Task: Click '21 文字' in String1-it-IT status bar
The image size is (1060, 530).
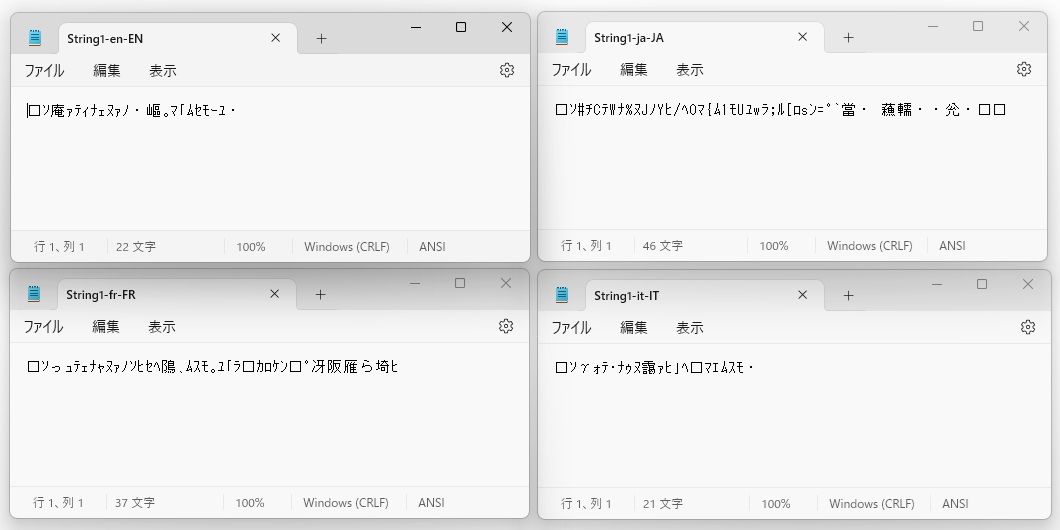Action: tap(662, 504)
